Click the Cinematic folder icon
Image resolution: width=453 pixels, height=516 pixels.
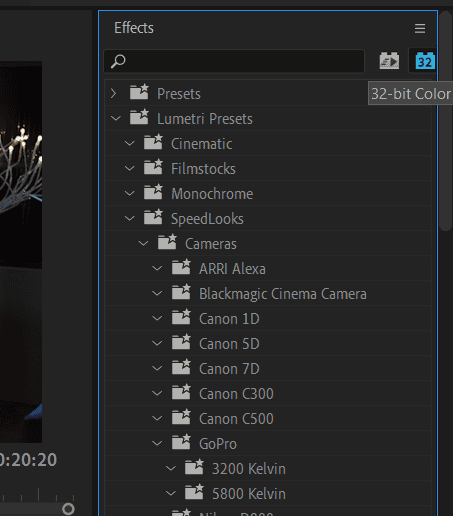tap(153, 142)
